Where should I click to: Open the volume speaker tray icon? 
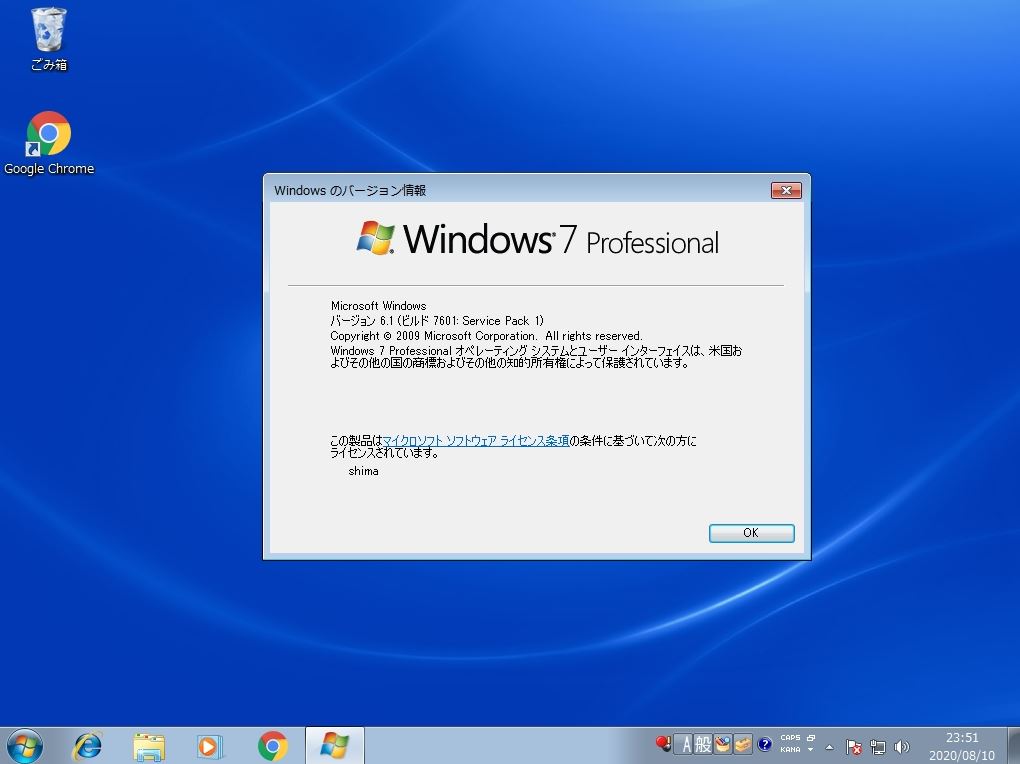(902, 747)
